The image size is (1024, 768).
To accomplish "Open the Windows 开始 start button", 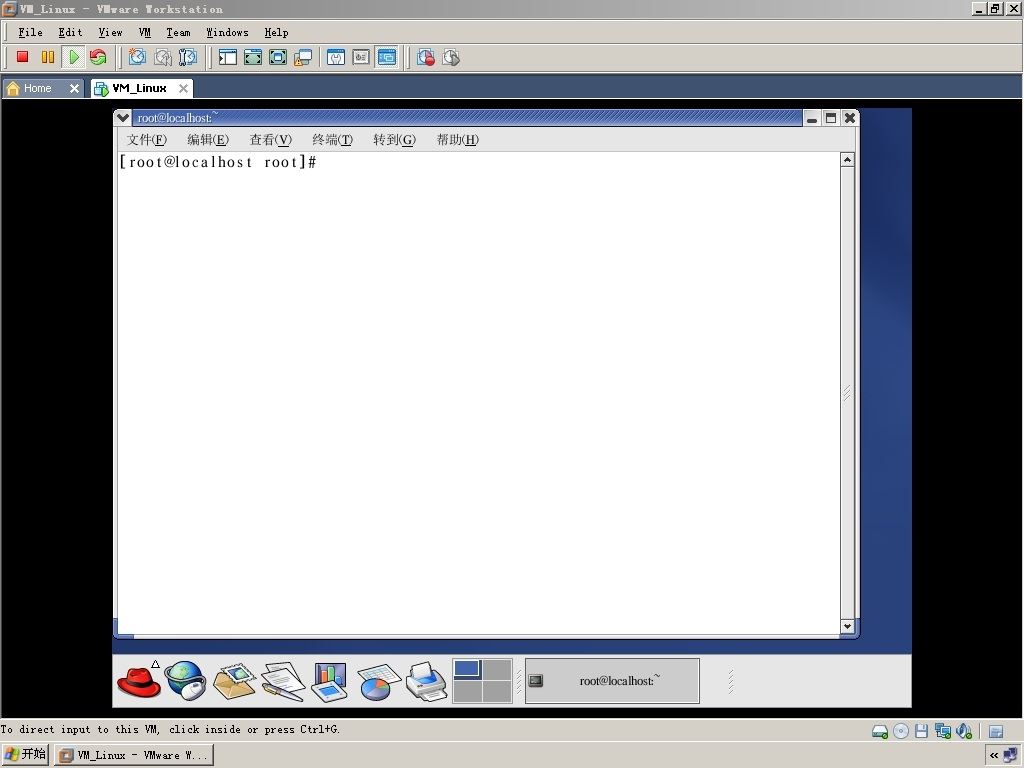I will coord(25,755).
